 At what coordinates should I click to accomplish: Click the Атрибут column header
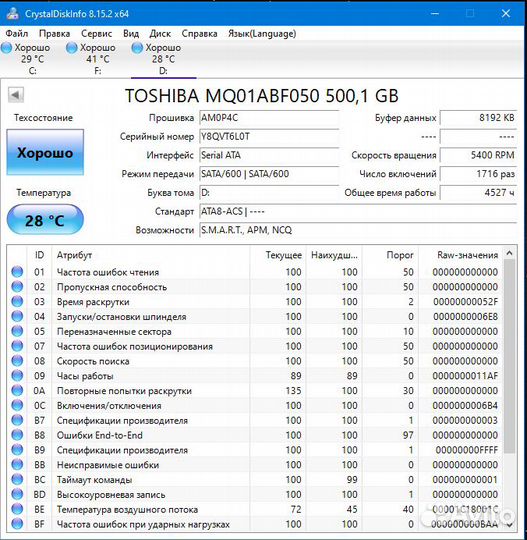[x=151, y=255]
